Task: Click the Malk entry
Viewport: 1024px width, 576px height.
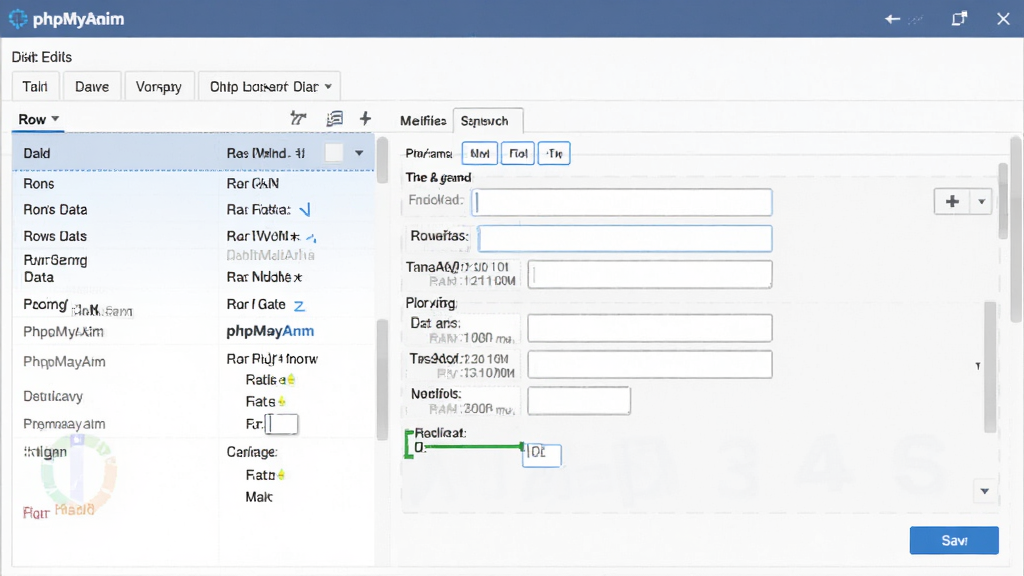Action: click(259, 497)
